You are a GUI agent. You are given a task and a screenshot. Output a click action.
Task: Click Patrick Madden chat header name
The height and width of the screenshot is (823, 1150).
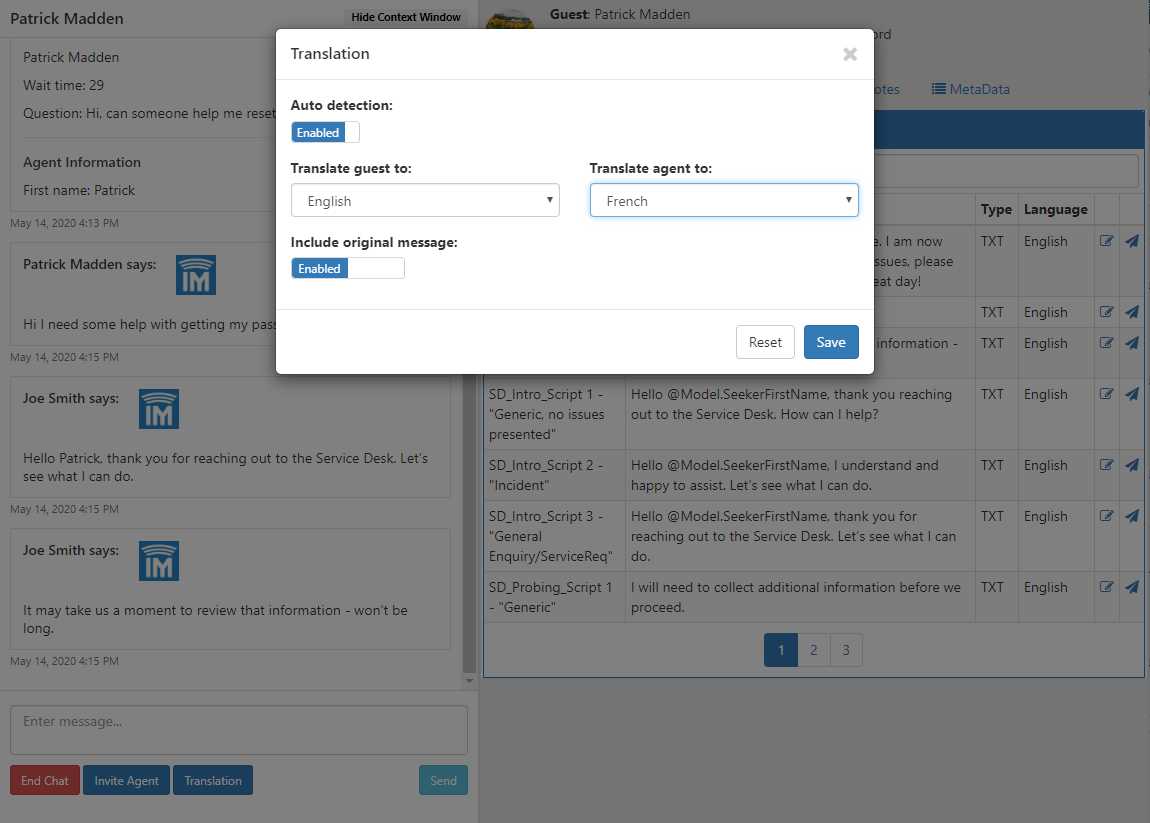tap(67, 18)
